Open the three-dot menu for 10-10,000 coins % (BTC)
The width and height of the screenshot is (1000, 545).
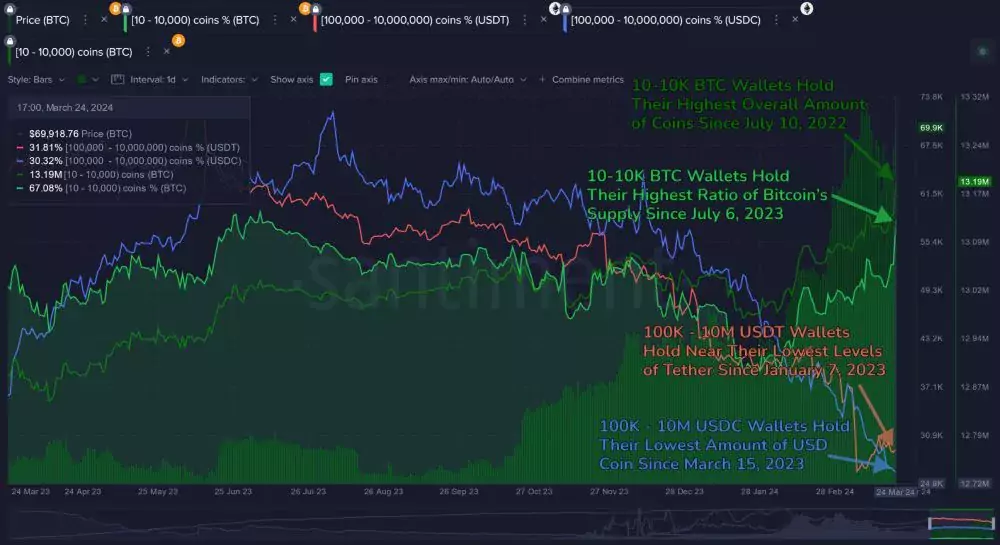pyautogui.click(x=275, y=20)
